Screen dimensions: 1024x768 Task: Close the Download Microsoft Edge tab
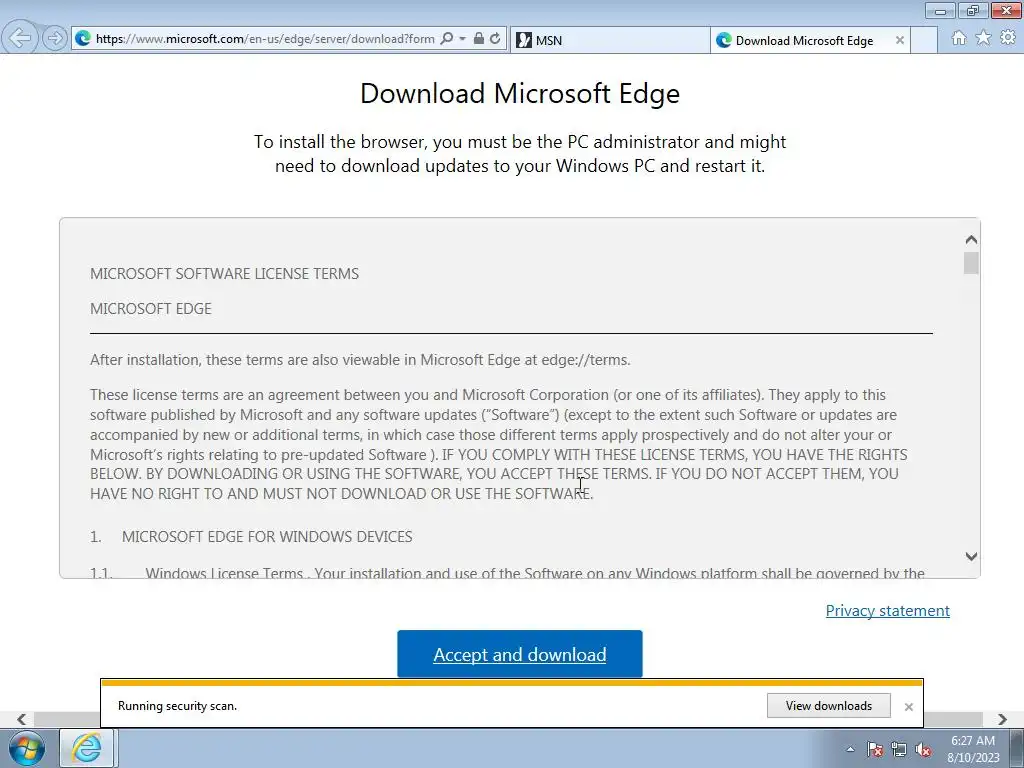[899, 40]
